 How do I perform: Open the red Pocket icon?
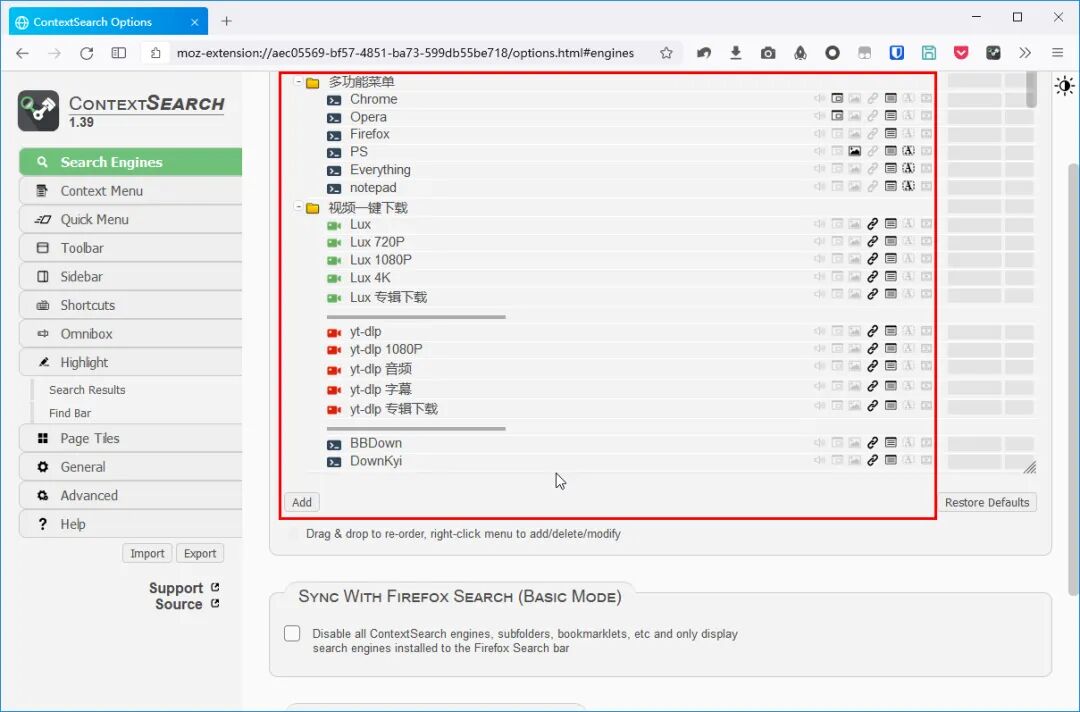(x=961, y=53)
